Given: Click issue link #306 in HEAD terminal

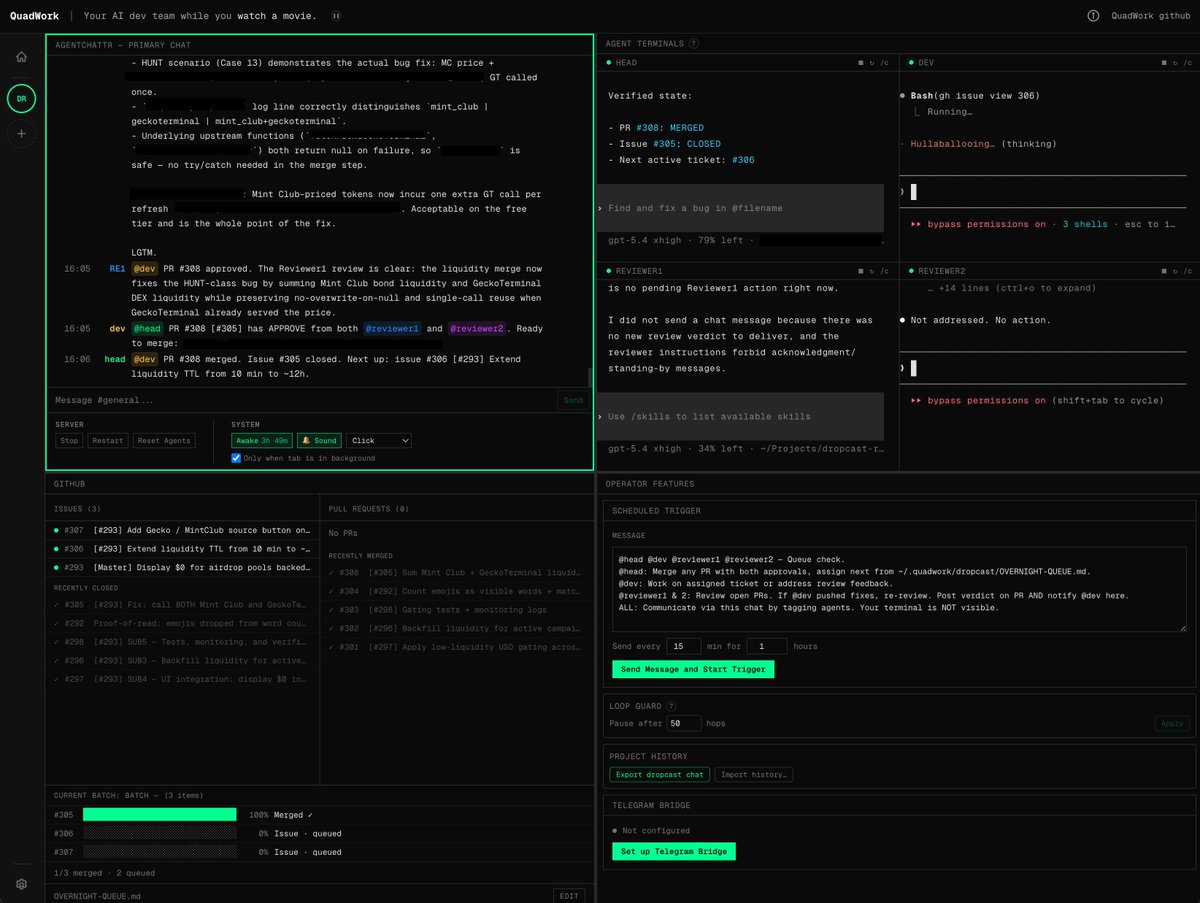Looking at the screenshot, I should (743, 160).
